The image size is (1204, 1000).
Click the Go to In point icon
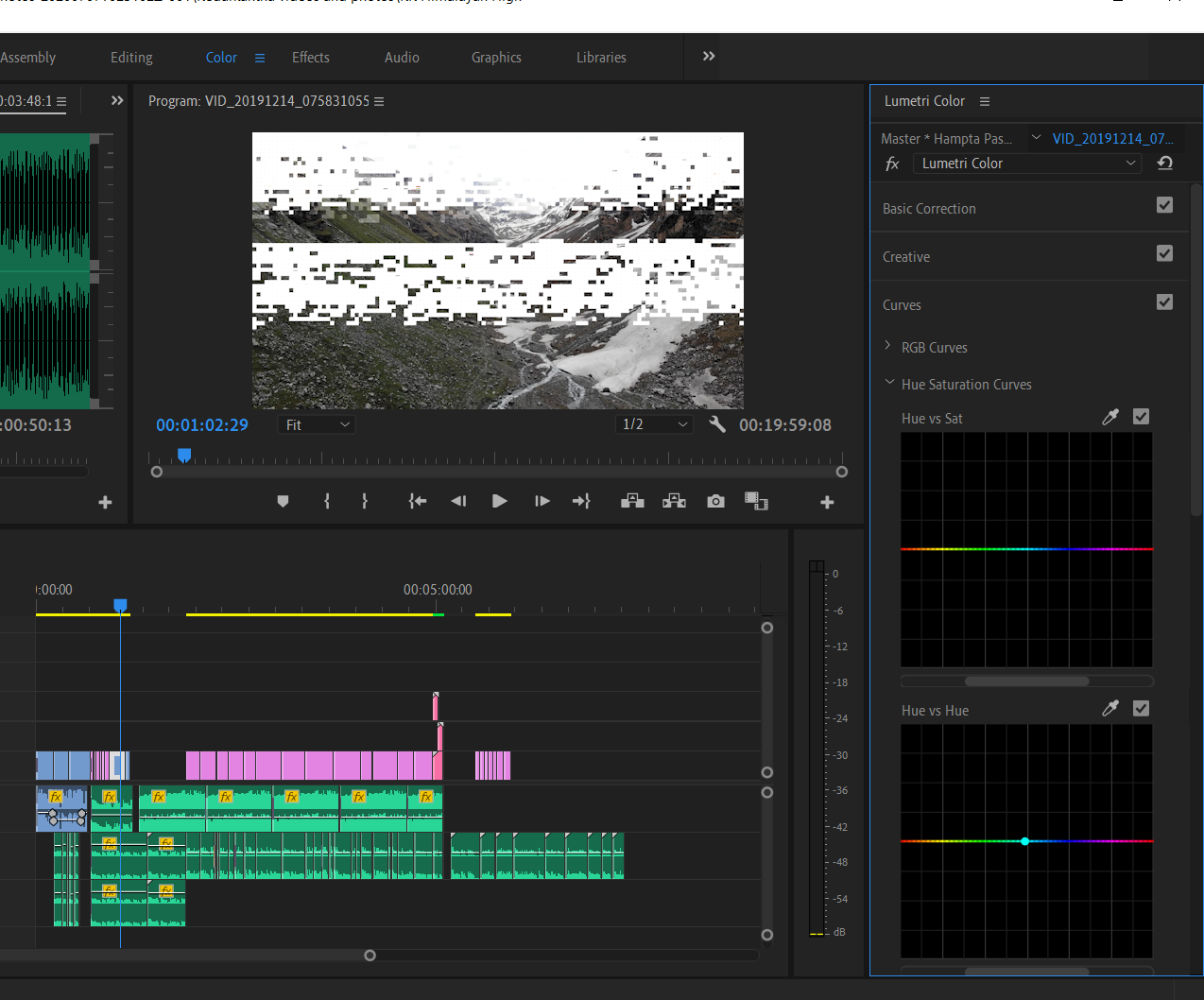pyautogui.click(x=418, y=501)
